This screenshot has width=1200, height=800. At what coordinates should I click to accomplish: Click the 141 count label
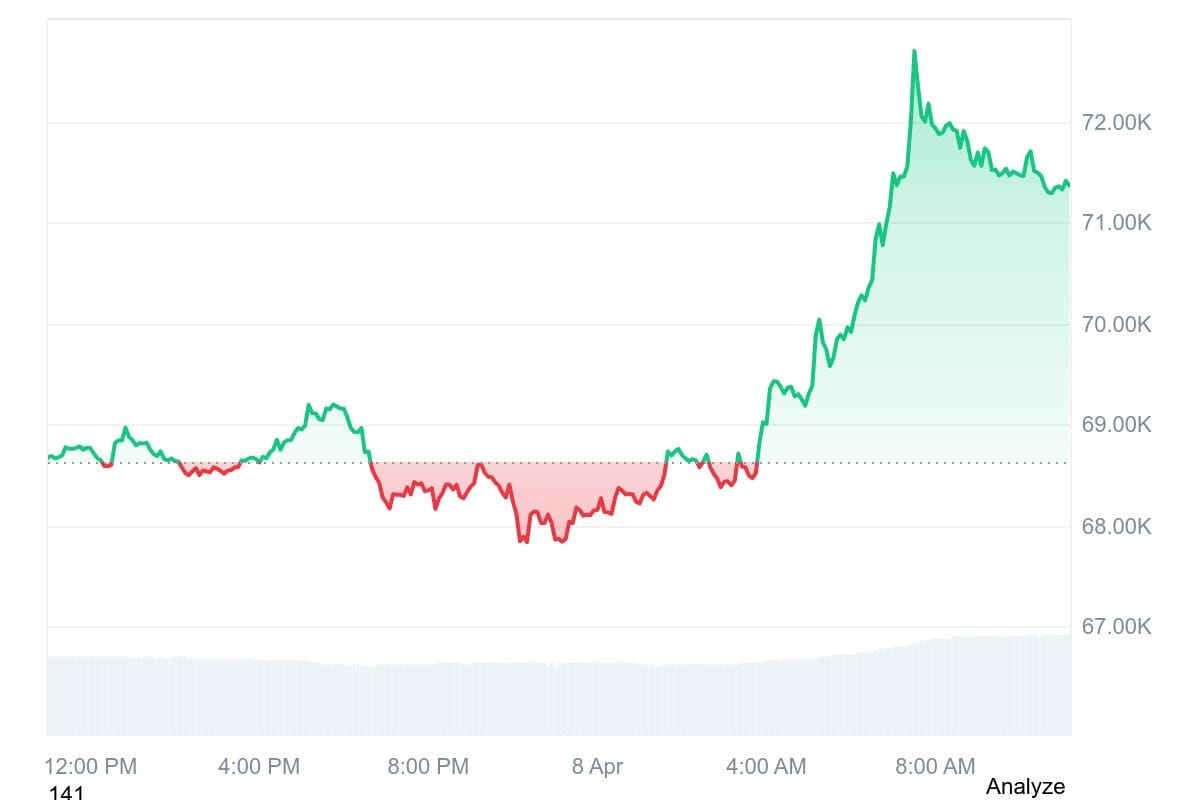(x=66, y=794)
